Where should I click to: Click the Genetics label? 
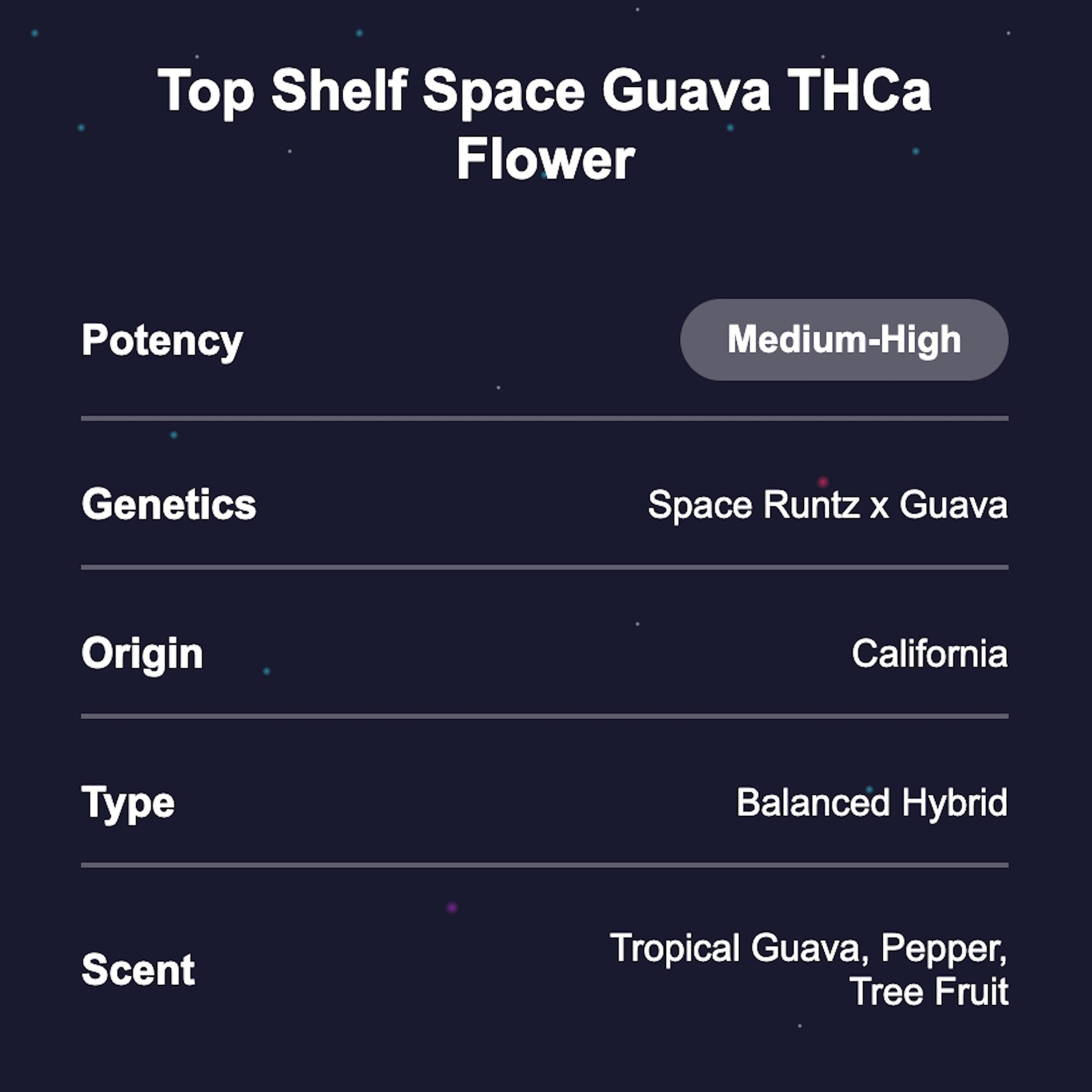click(169, 504)
